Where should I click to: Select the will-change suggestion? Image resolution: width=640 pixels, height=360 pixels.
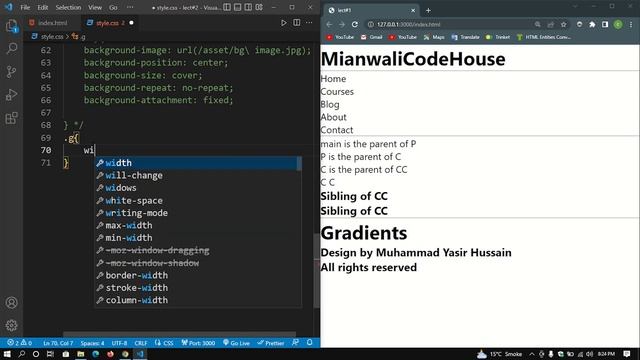click(x=197, y=176)
